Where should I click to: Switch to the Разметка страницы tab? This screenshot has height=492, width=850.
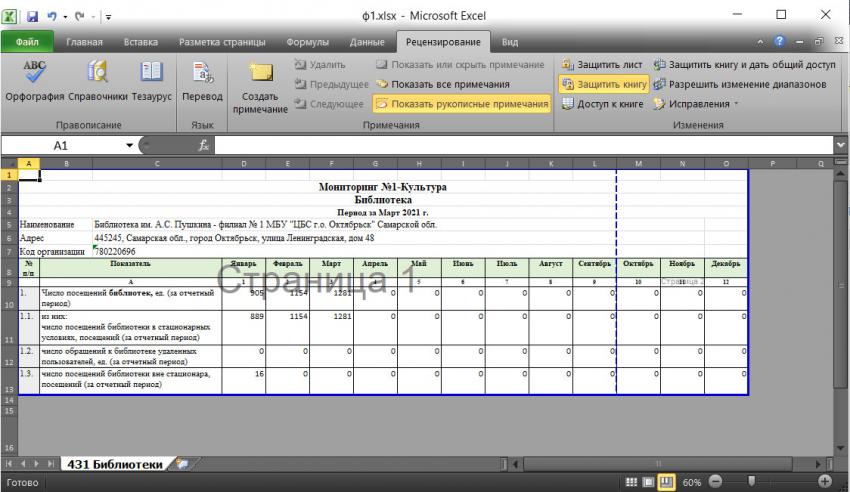point(222,42)
